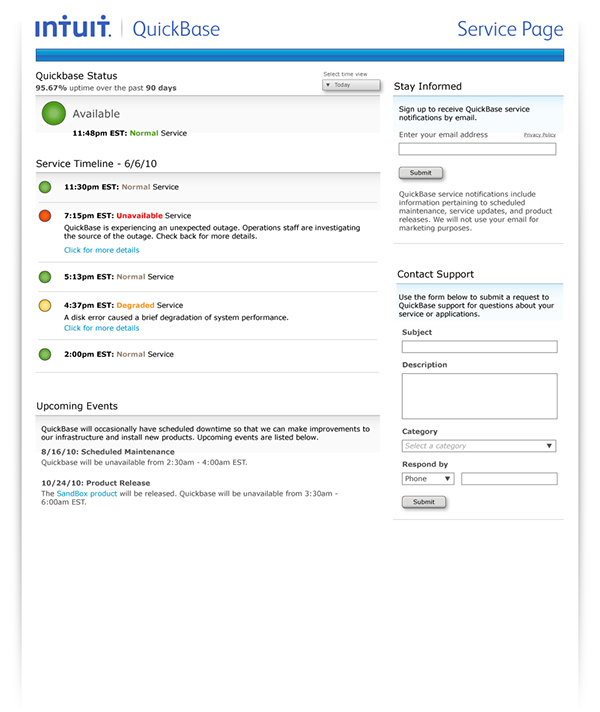Click the 11:48pm EST: Normal Service text
Screen dimensions: 600x712
point(129,133)
